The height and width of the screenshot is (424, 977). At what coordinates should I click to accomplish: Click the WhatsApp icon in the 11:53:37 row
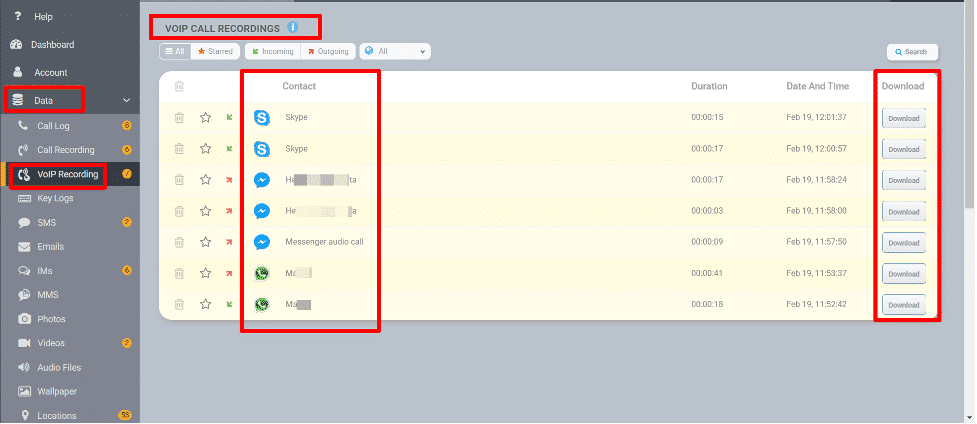(x=262, y=273)
